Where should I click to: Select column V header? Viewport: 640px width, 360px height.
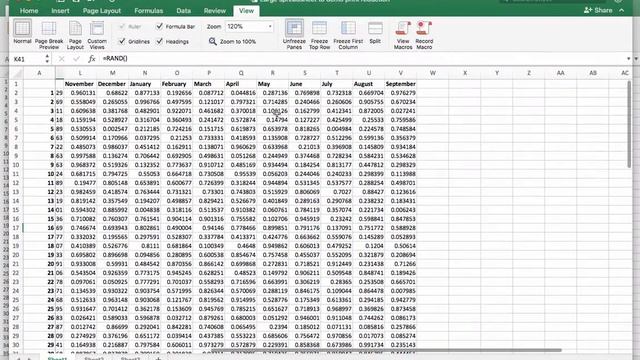point(400,73)
